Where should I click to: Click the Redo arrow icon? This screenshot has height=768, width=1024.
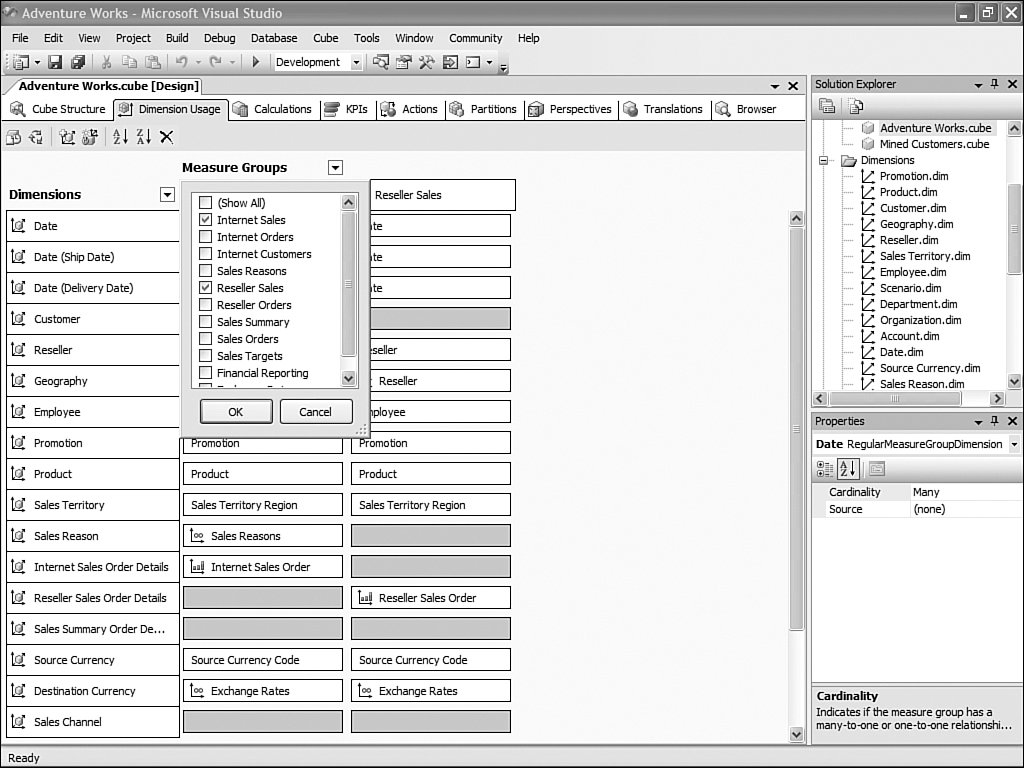(x=216, y=62)
